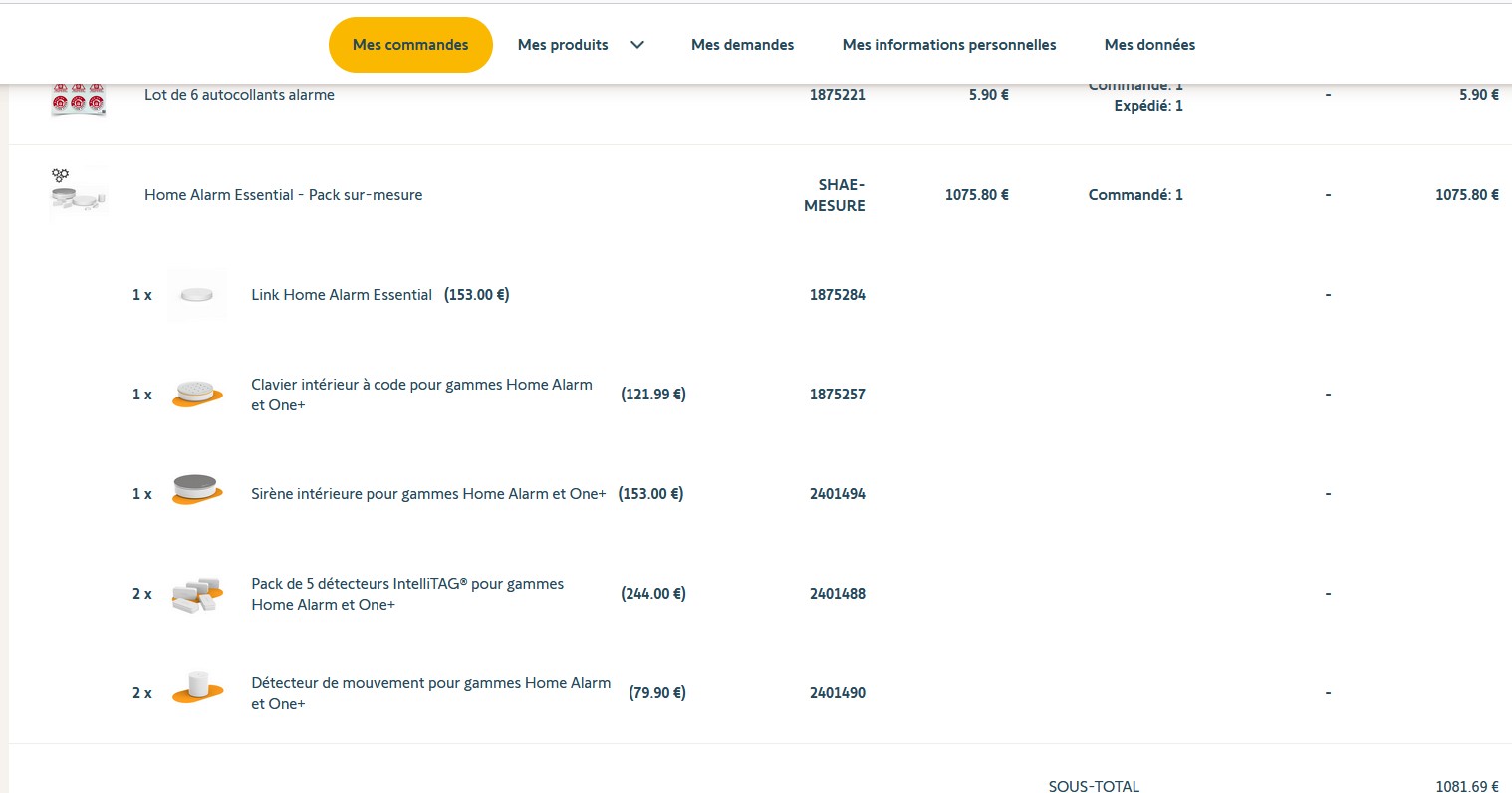Open the Mes produits menu
Viewport: 1512px width, 793px height.
point(564,45)
